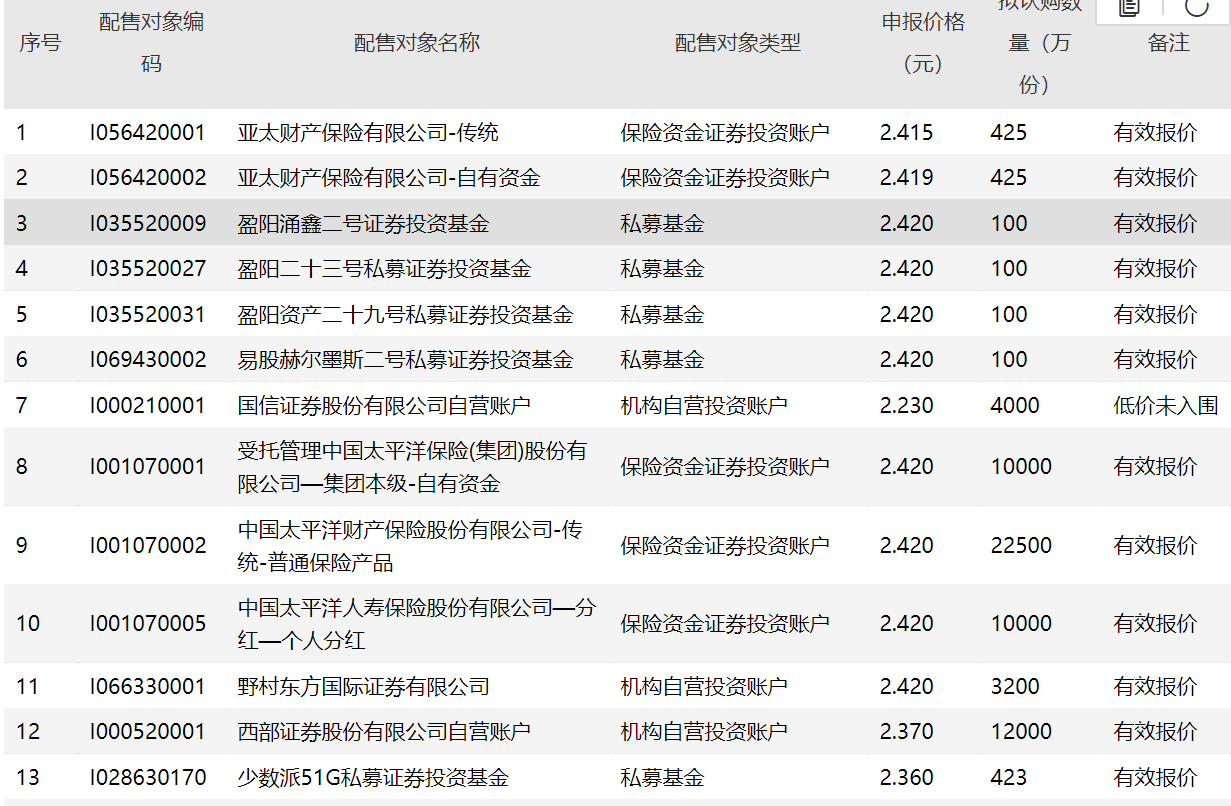The image size is (1231, 806).
Task: Select code cell I056420001
Action: pos(147,132)
